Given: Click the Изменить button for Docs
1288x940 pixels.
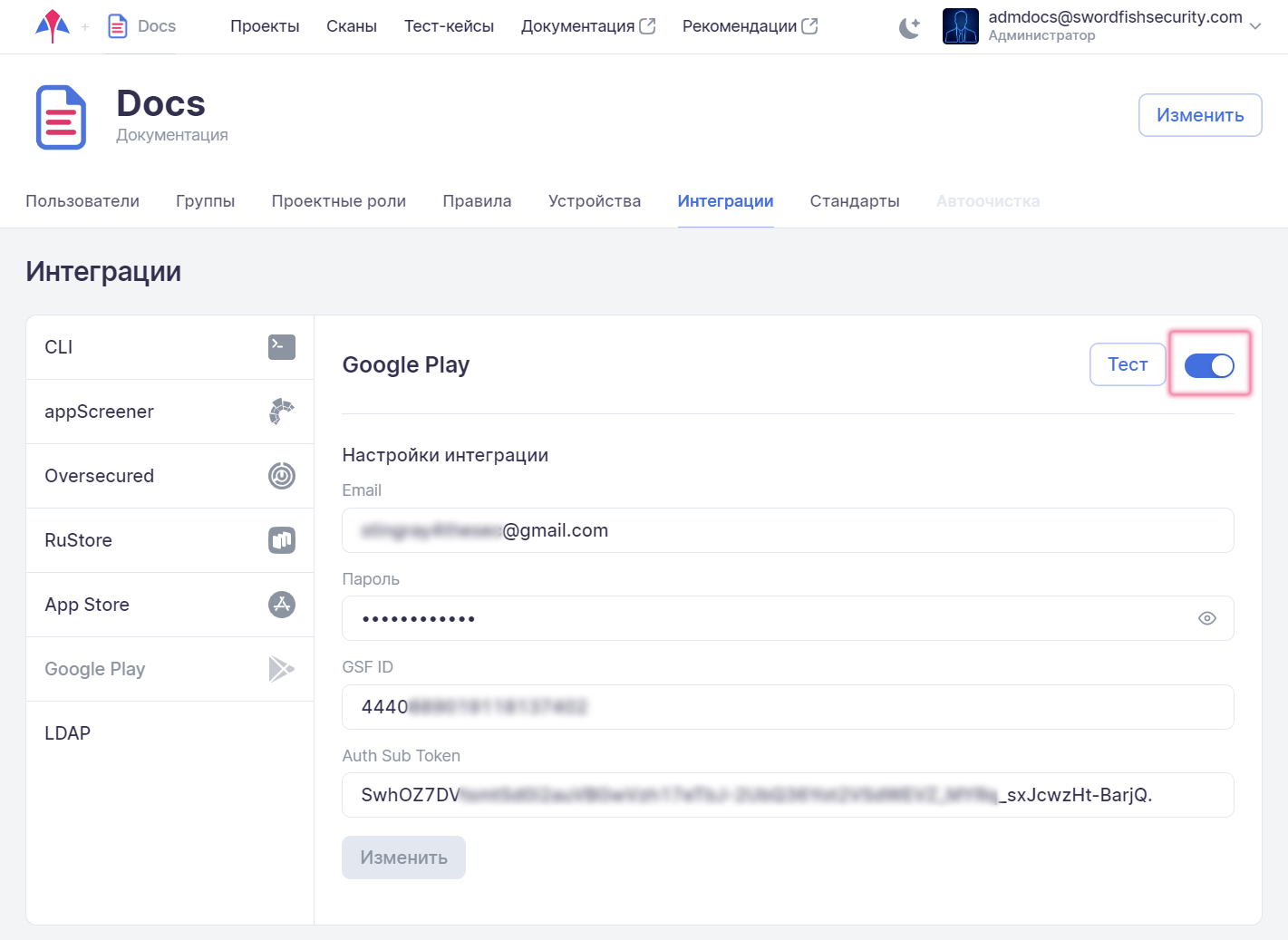Looking at the screenshot, I should pos(1200,115).
